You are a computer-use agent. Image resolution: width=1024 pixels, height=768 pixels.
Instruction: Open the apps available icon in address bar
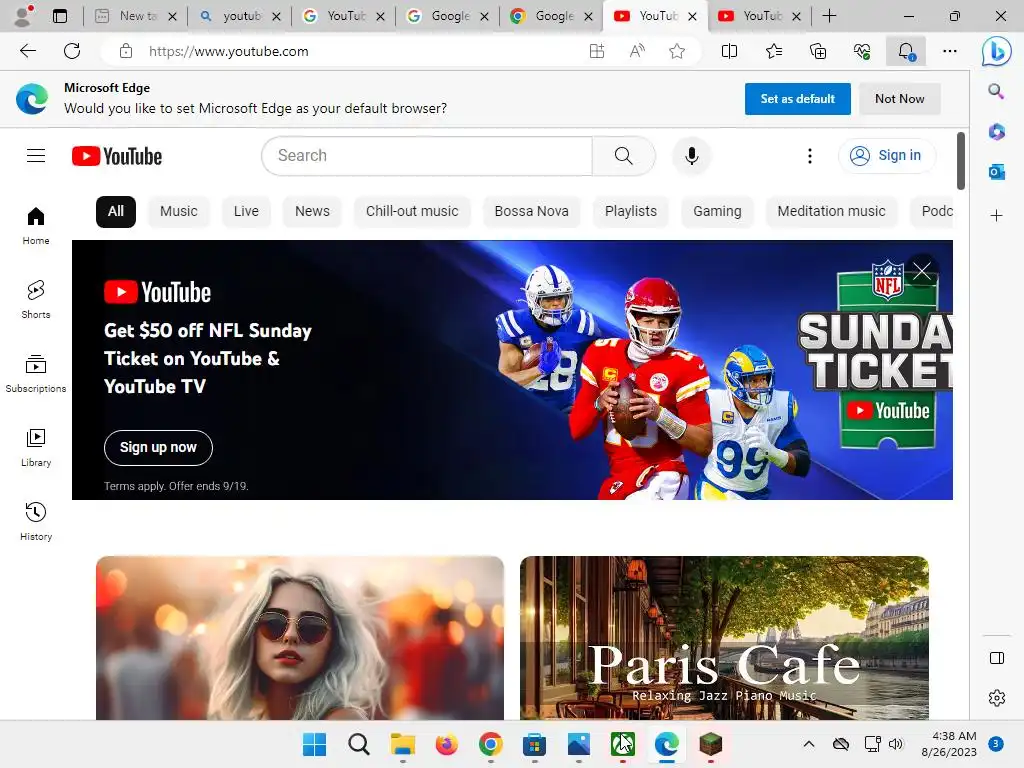pyautogui.click(x=596, y=51)
